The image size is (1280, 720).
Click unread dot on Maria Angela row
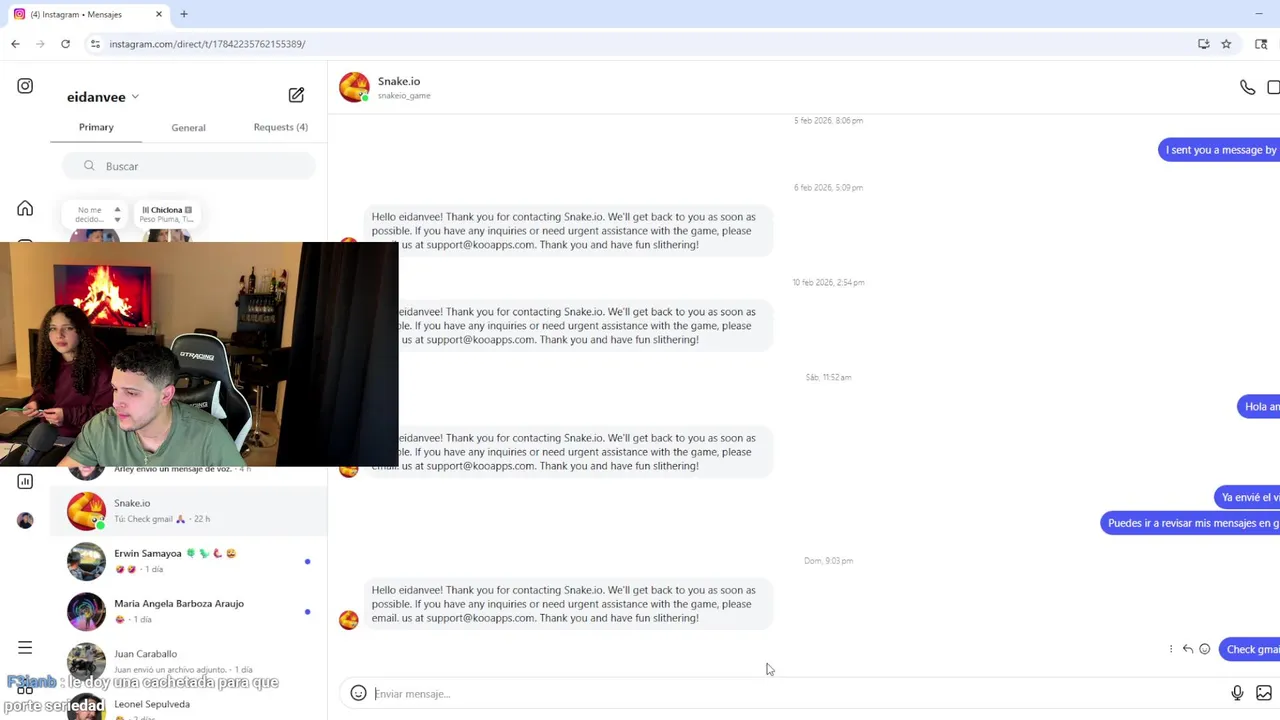click(307, 611)
